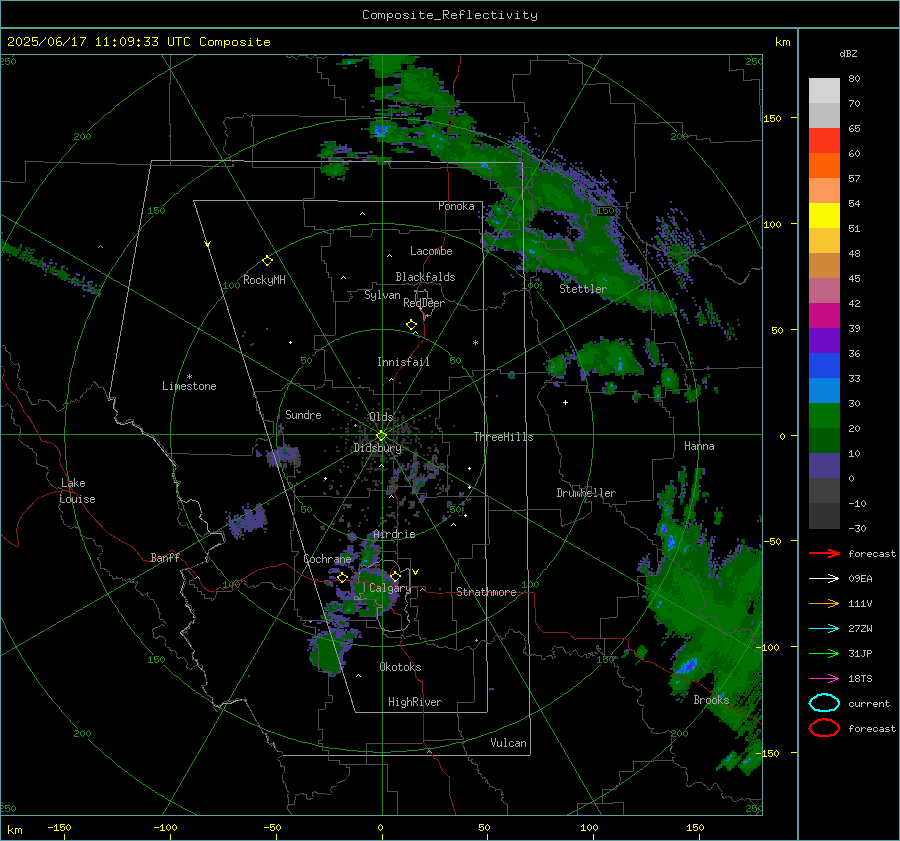Click the 2025/06/17 11:09:33 UTC timestamp
The width and height of the screenshot is (900, 841).
point(138,42)
